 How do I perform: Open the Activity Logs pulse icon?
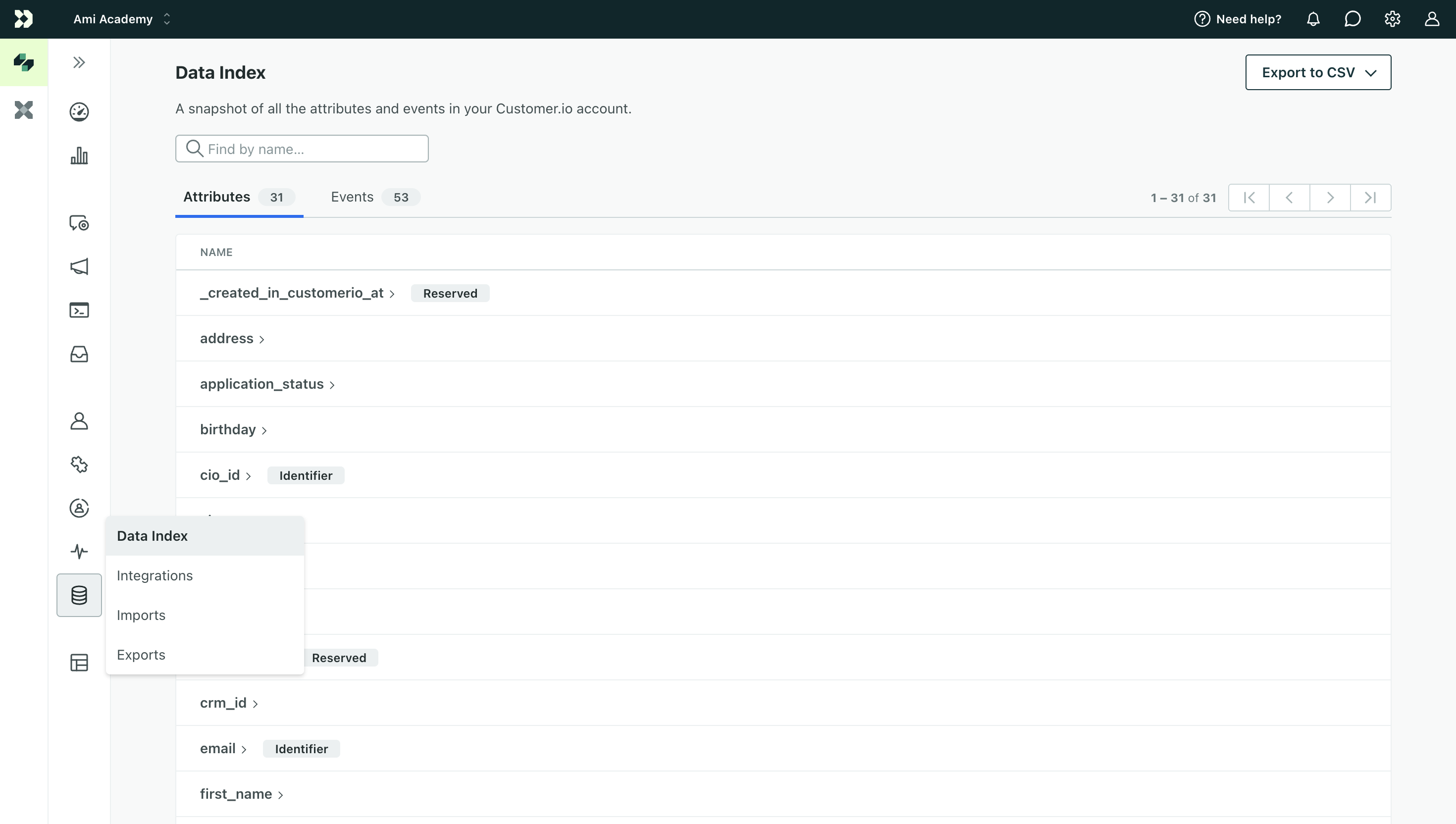point(79,551)
